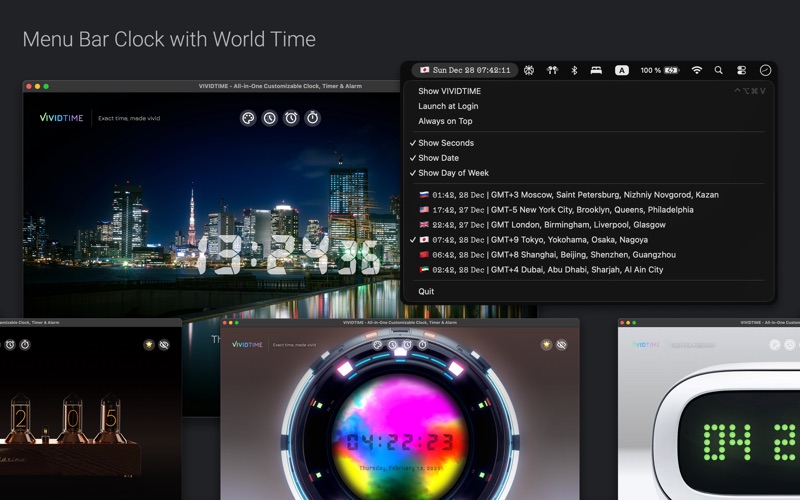Click the menu bar clock with Japan flag
Screen dimensions: 800x500
point(465,70)
